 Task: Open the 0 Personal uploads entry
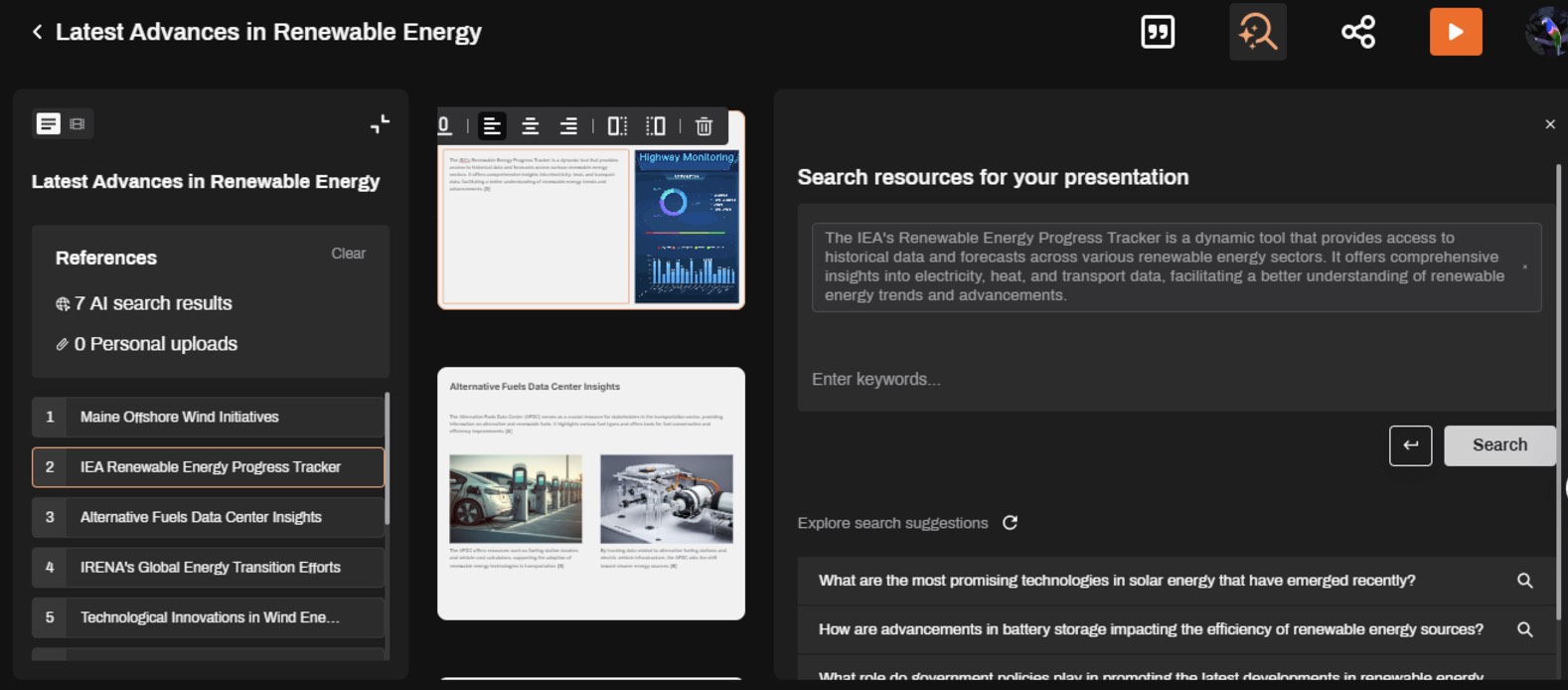pyautogui.click(x=147, y=344)
